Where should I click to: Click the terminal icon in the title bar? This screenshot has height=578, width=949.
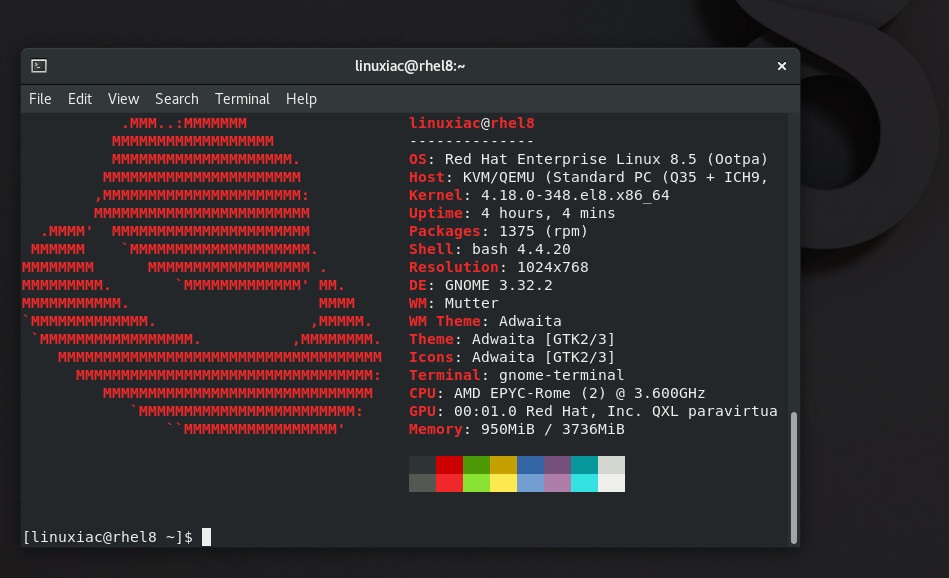click(39, 65)
